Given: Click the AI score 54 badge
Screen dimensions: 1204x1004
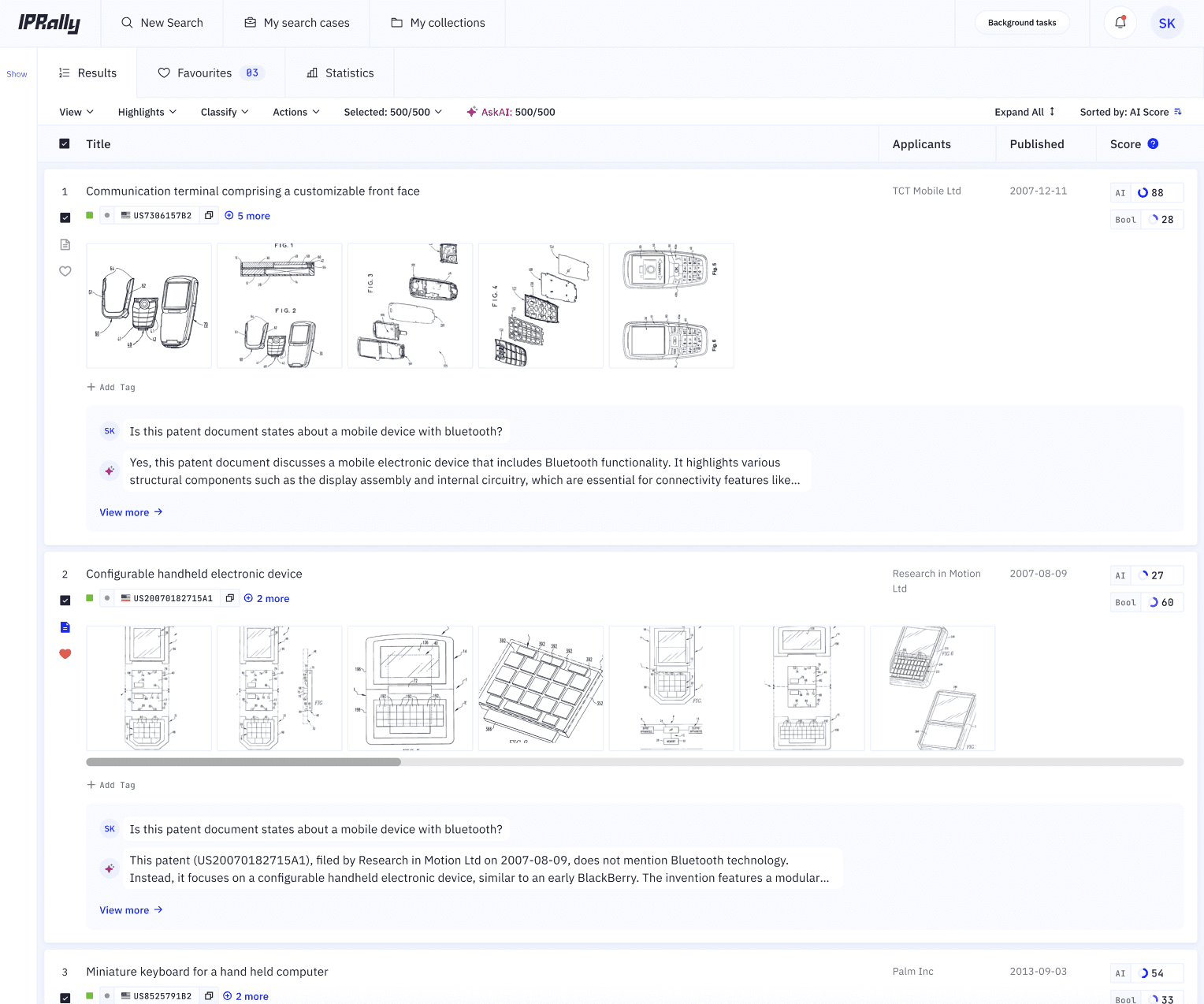Looking at the screenshot, I should click(x=1146, y=973).
